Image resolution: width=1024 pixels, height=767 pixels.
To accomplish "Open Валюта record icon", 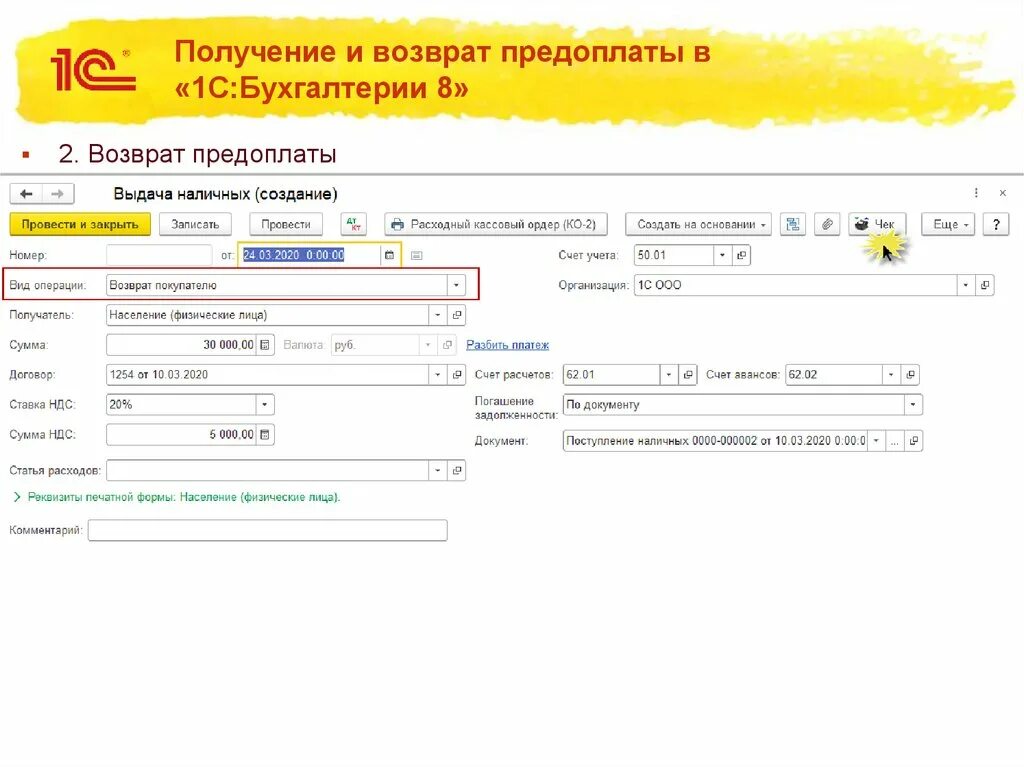I will 447,345.
